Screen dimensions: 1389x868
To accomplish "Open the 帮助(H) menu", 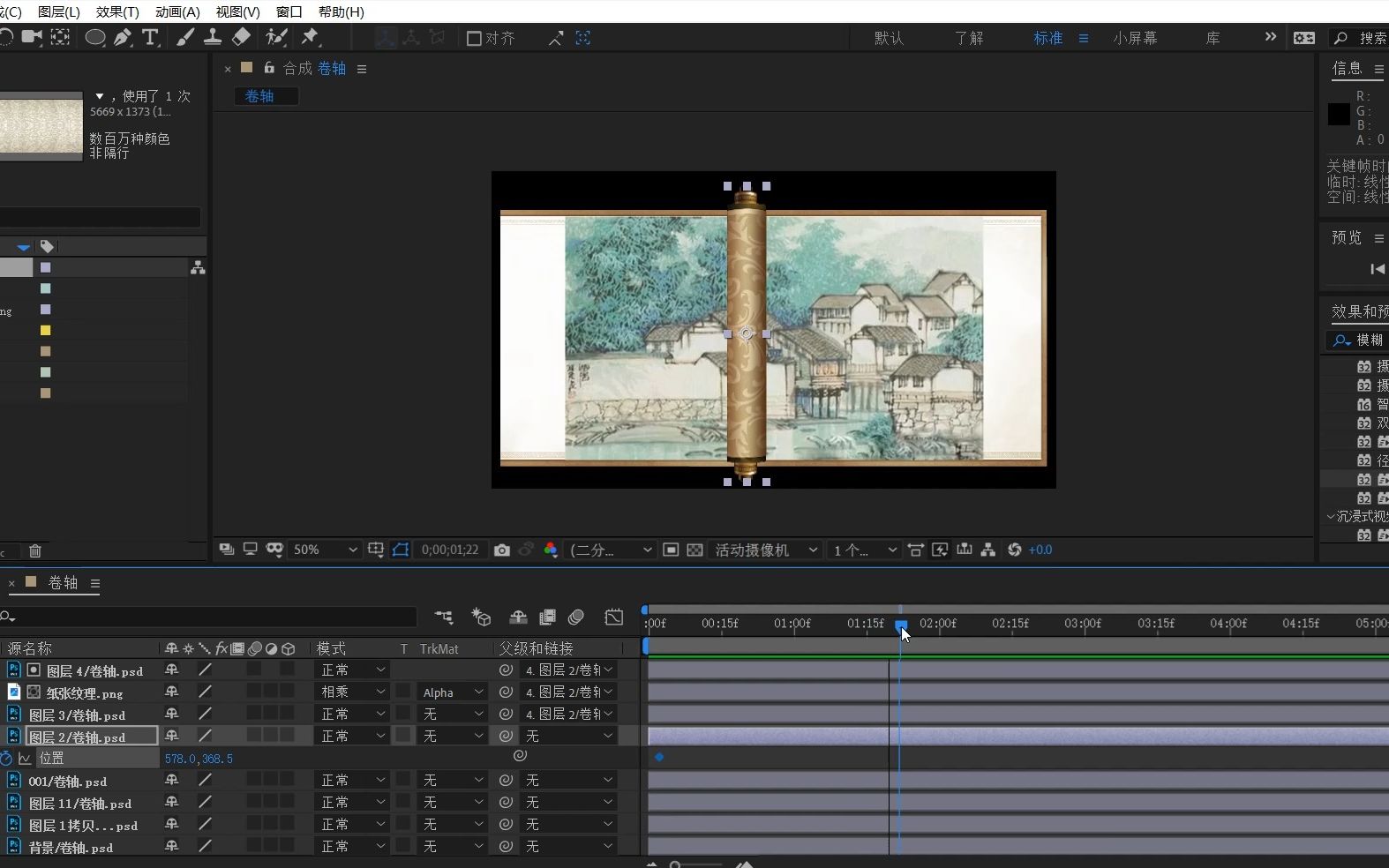I will coord(341,11).
